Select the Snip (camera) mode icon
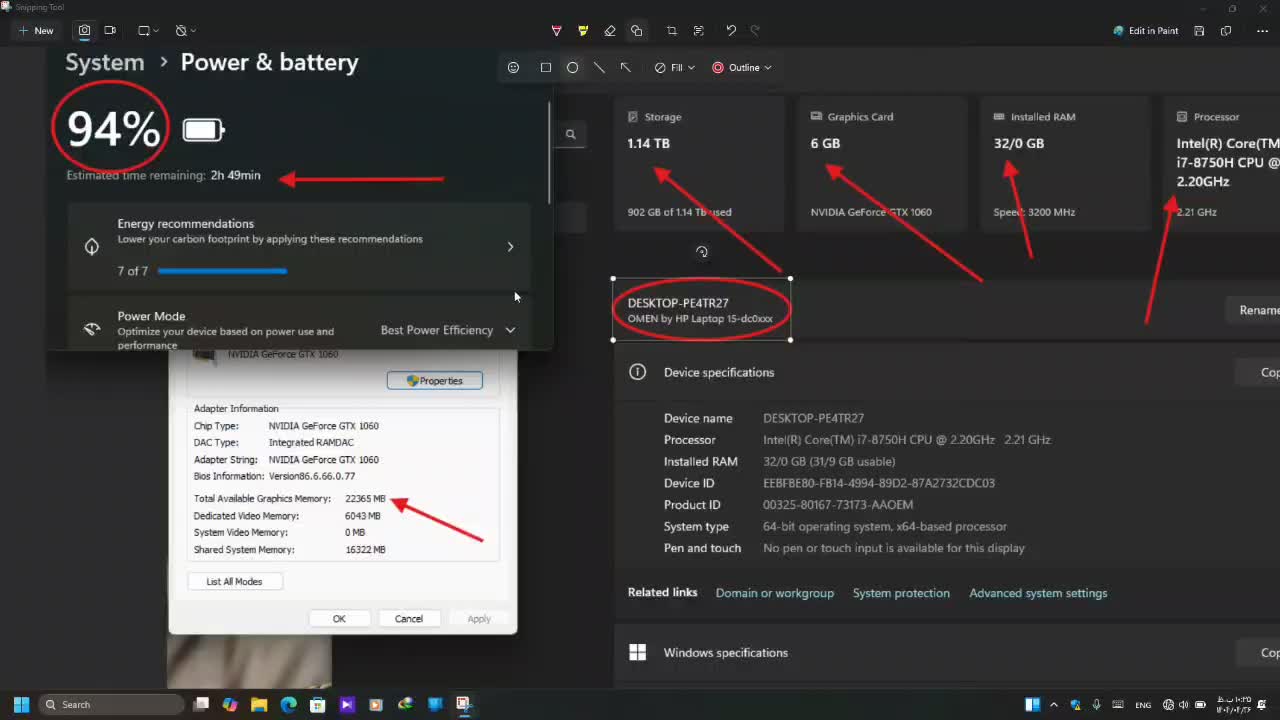 click(84, 31)
